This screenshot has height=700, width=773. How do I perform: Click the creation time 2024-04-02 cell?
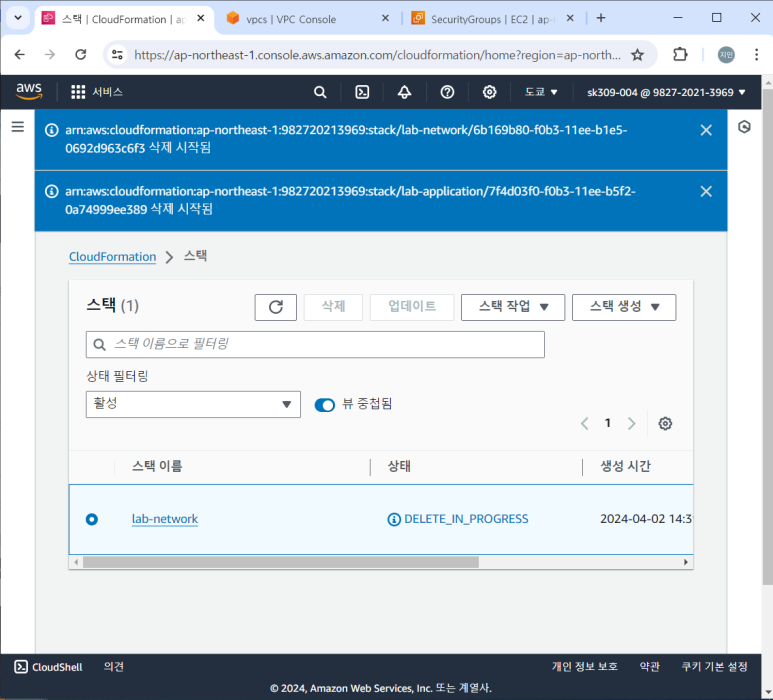646,519
